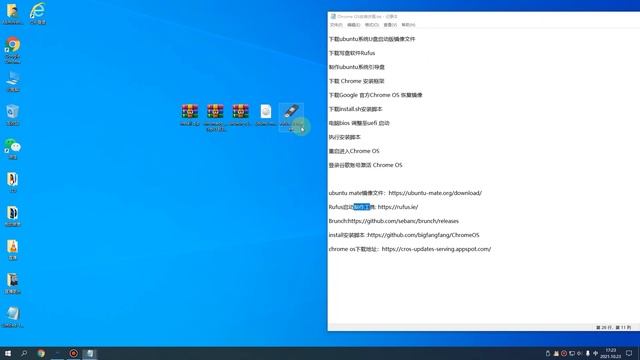Image resolution: width=640 pixels, height=360 pixels.
Task: Open Notepad 帮助(H) menu
Action: 408,25
